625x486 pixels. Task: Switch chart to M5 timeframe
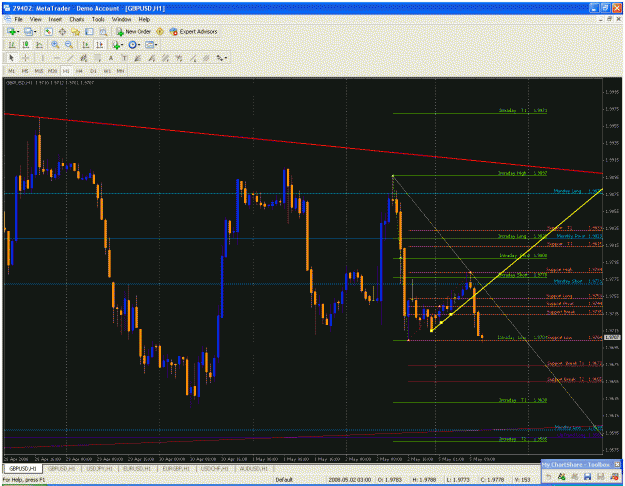(25, 71)
